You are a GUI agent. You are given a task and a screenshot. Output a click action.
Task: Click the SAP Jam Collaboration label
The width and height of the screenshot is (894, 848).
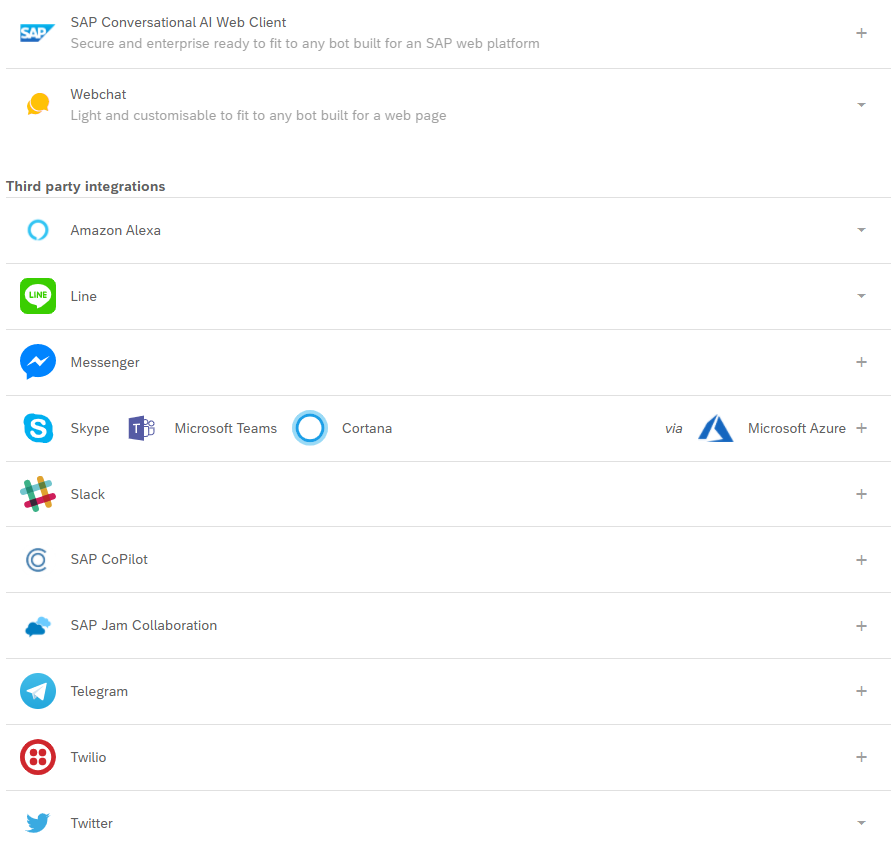pos(144,626)
